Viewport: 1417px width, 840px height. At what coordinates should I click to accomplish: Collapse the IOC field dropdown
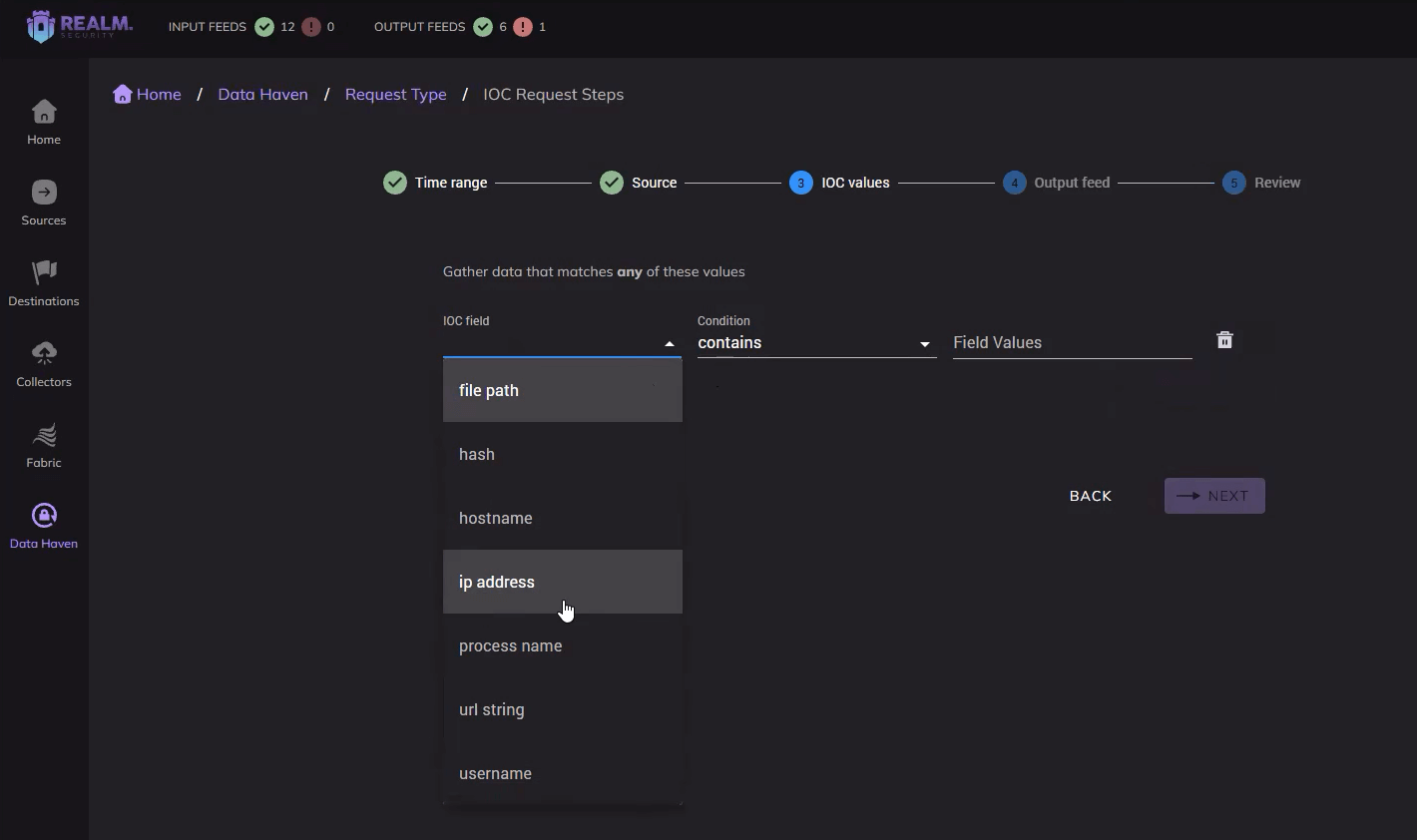coord(669,342)
